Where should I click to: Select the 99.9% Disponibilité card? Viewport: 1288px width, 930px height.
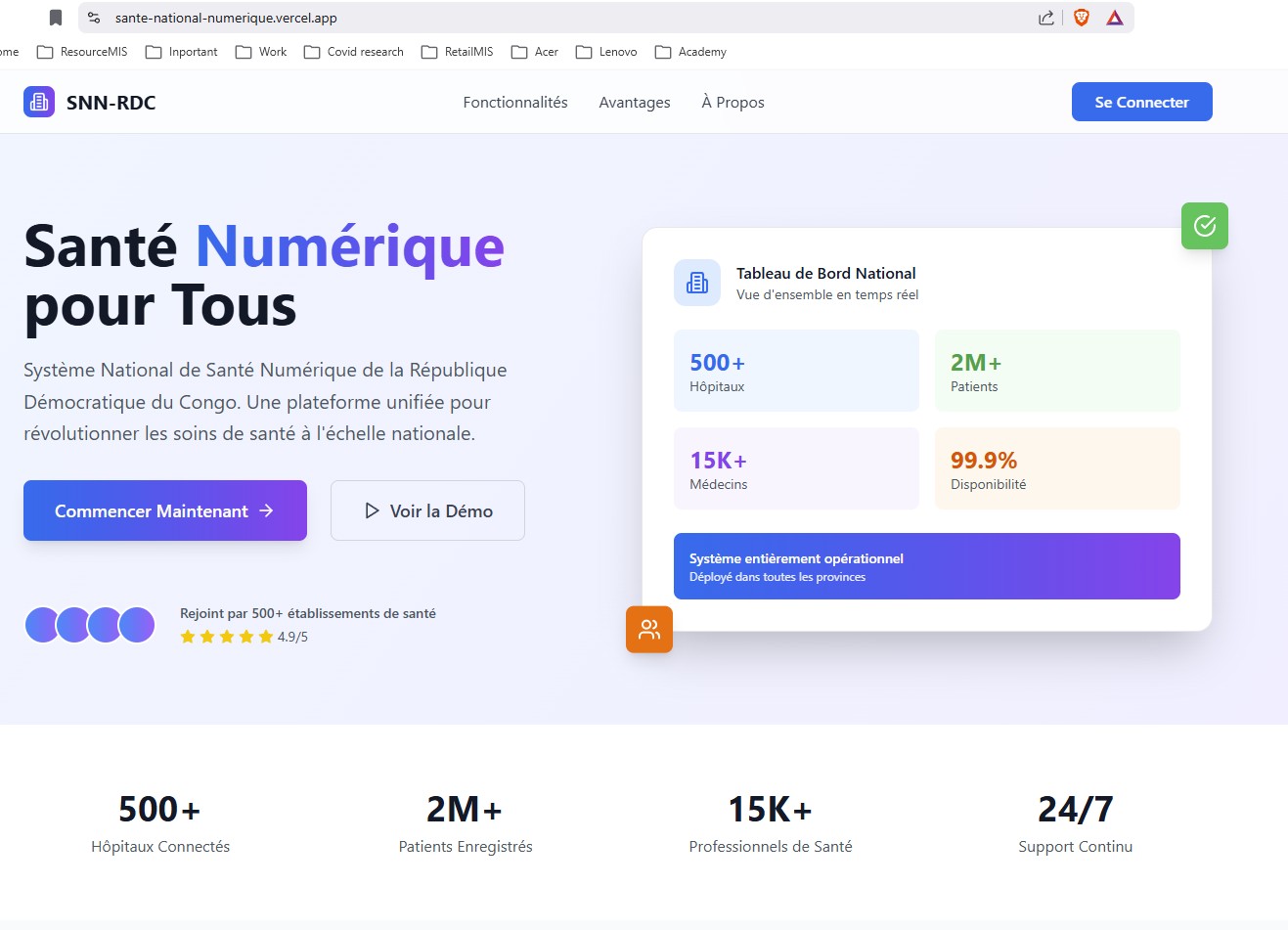coord(1057,468)
